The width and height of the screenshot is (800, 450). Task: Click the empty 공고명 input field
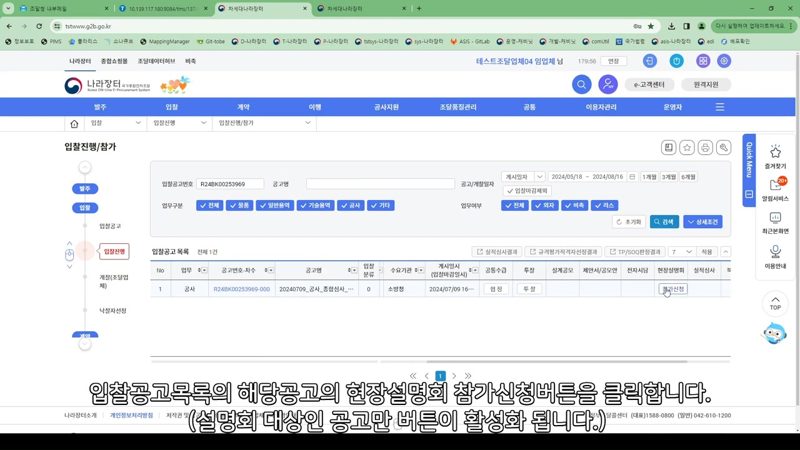[x=380, y=184]
